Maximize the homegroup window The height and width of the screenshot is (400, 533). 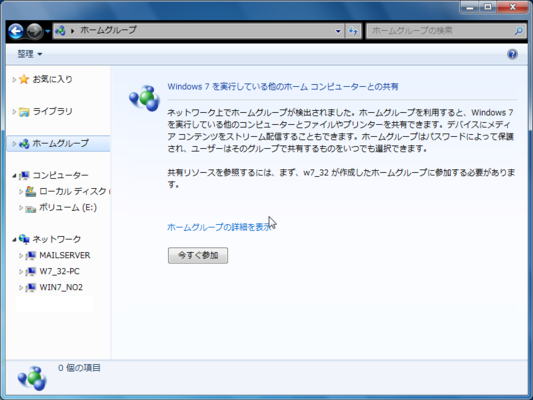pos(488,7)
